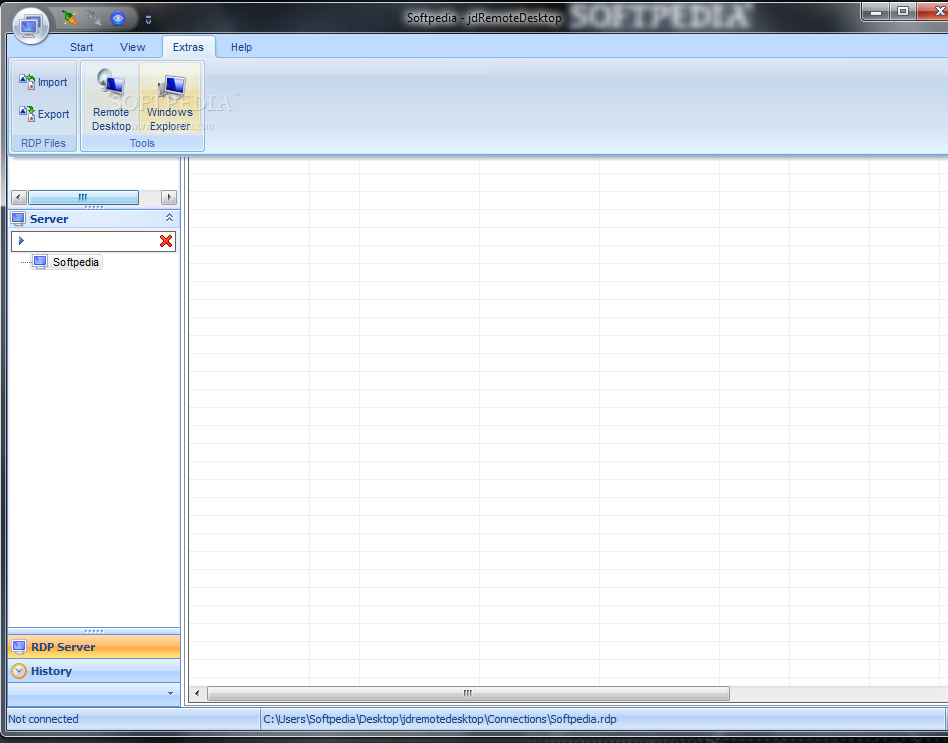Image resolution: width=948 pixels, height=743 pixels.
Task: Maximize the jdRemoteDesktop window
Action: click(x=903, y=12)
